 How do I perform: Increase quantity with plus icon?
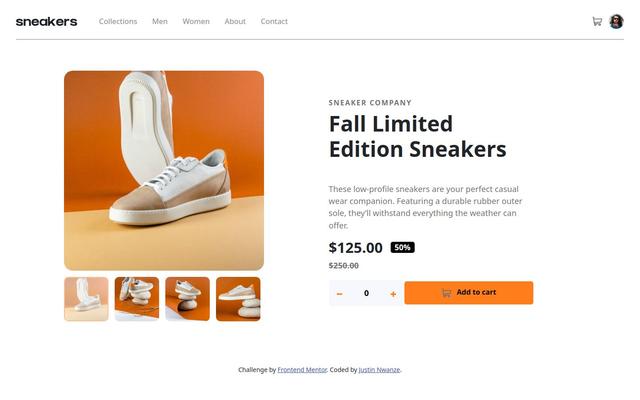tap(393, 293)
